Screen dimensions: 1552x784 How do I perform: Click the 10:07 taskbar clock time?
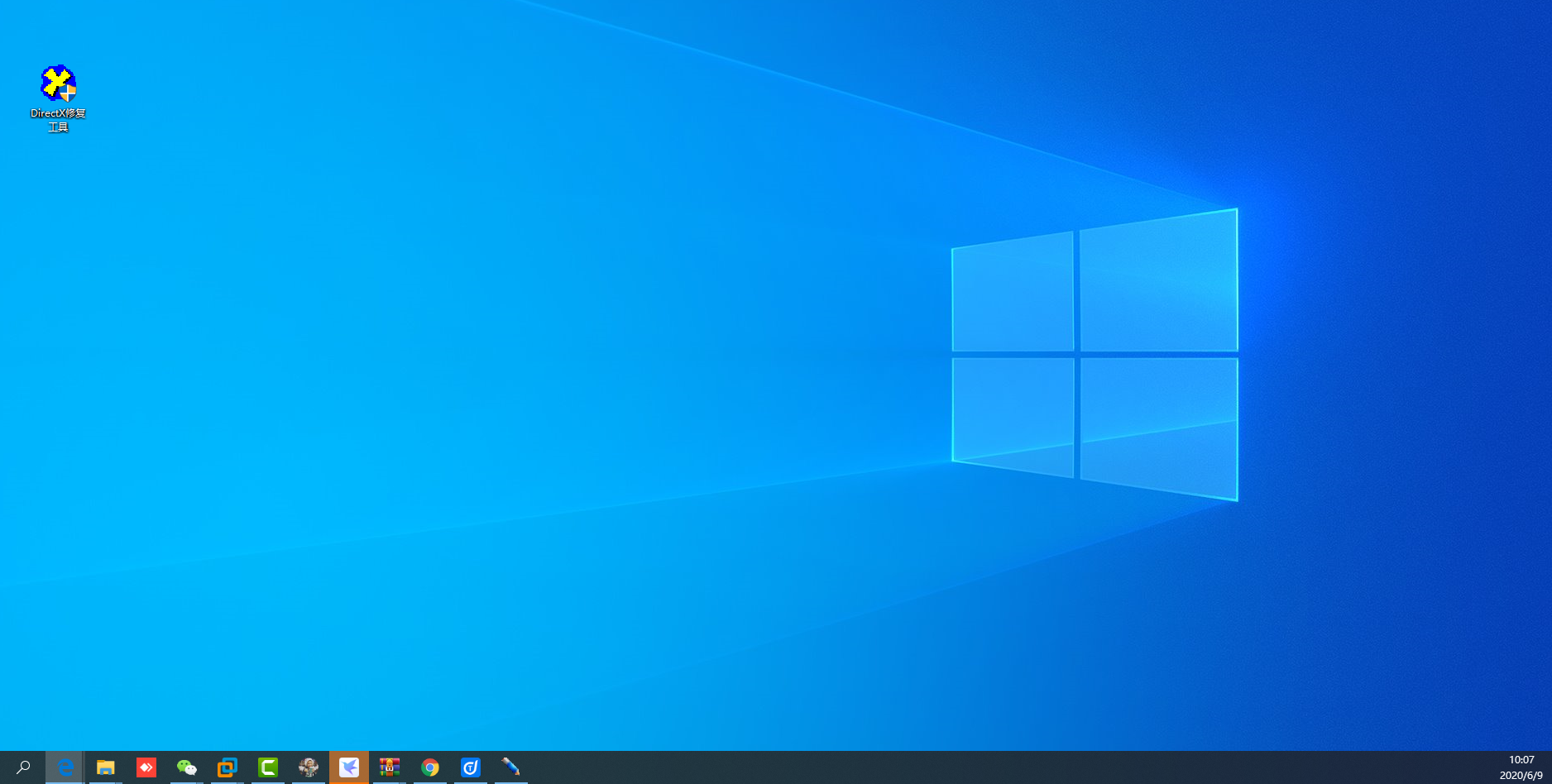coord(1521,759)
